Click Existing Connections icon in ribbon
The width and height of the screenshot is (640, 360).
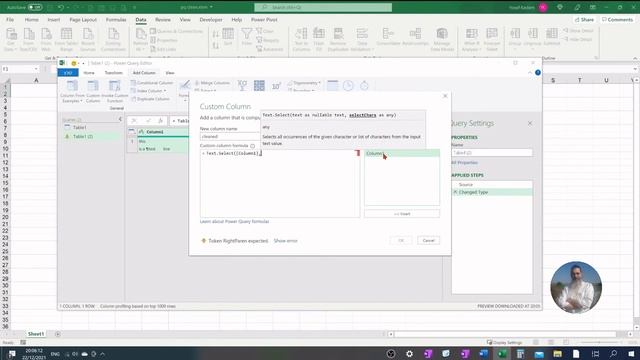point(113,40)
